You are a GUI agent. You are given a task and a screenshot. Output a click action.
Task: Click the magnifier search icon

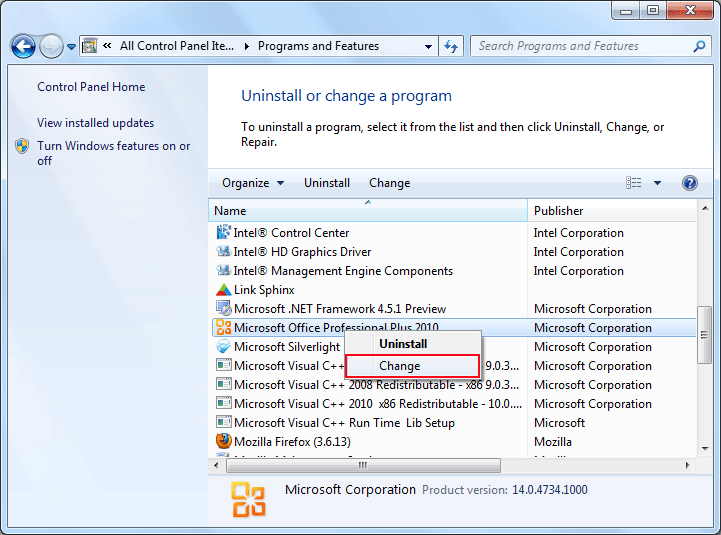tap(699, 46)
